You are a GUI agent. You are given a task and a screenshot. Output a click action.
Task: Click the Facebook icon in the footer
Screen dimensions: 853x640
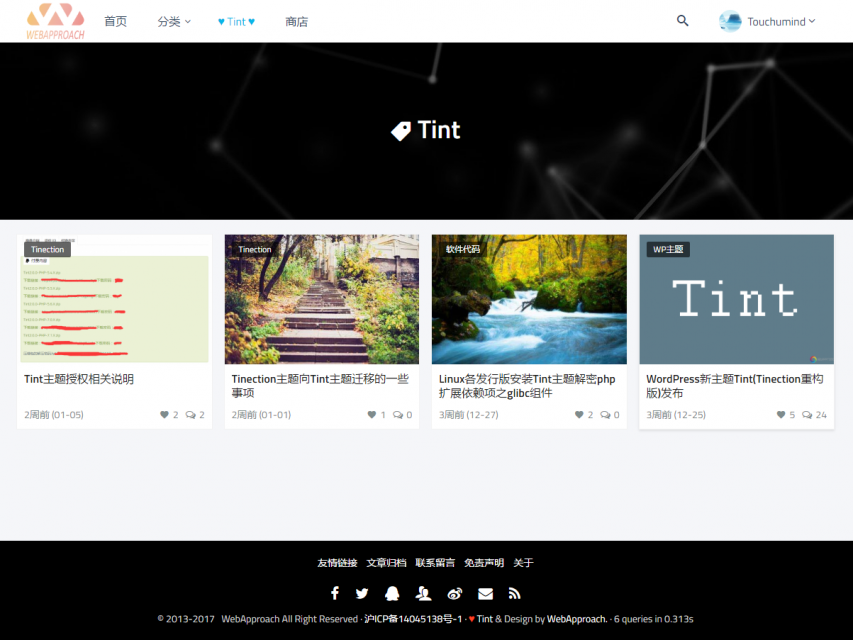[335, 593]
